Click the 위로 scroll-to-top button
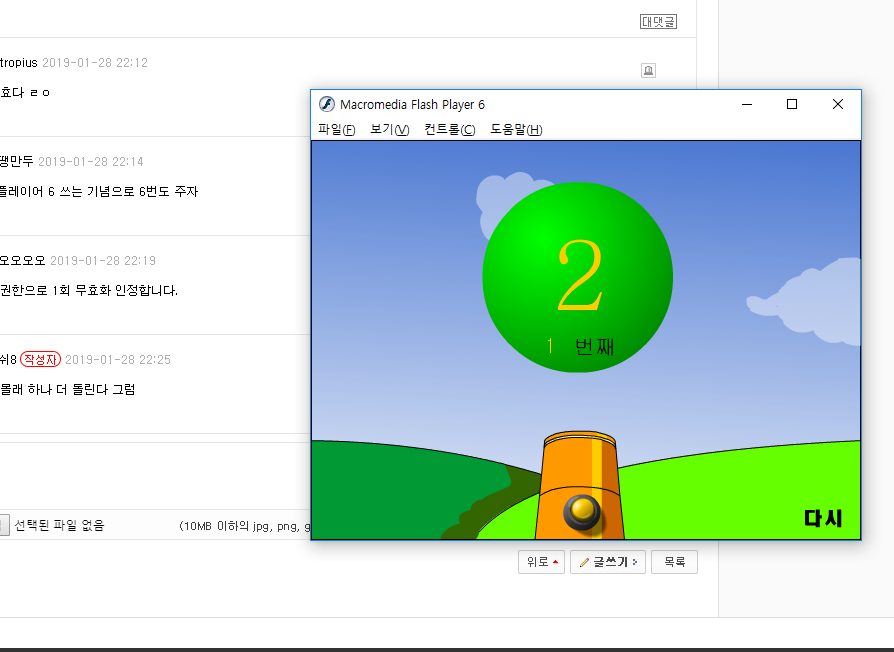The image size is (894, 652). point(541,562)
